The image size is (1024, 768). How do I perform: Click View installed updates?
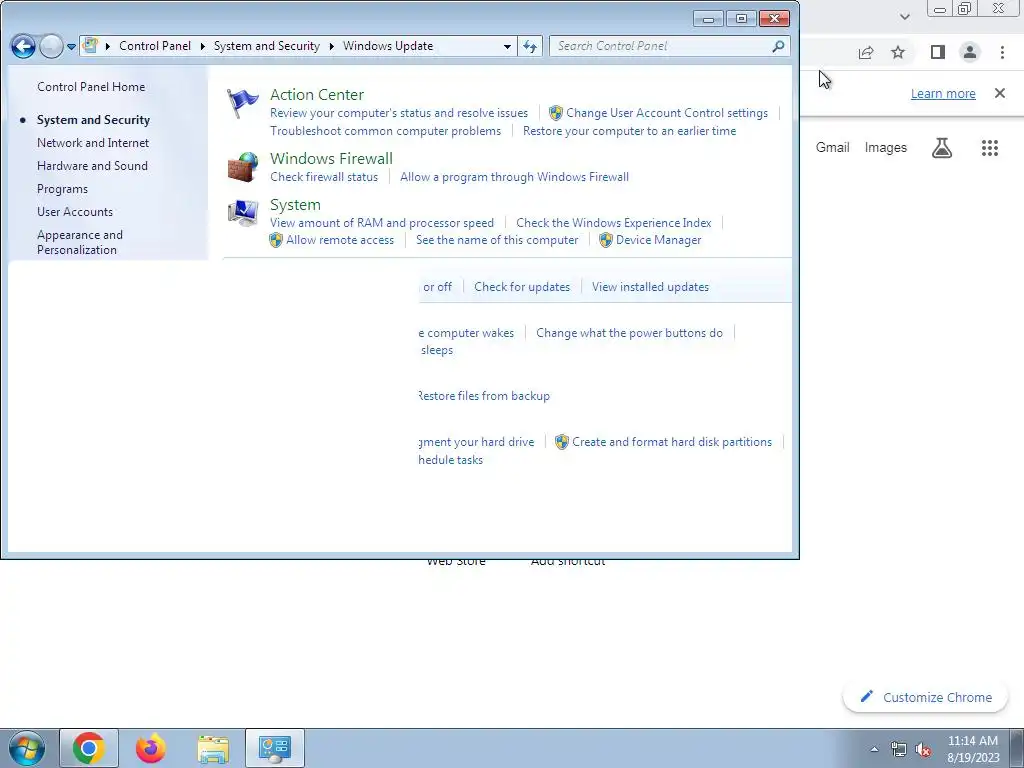pyautogui.click(x=650, y=287)
